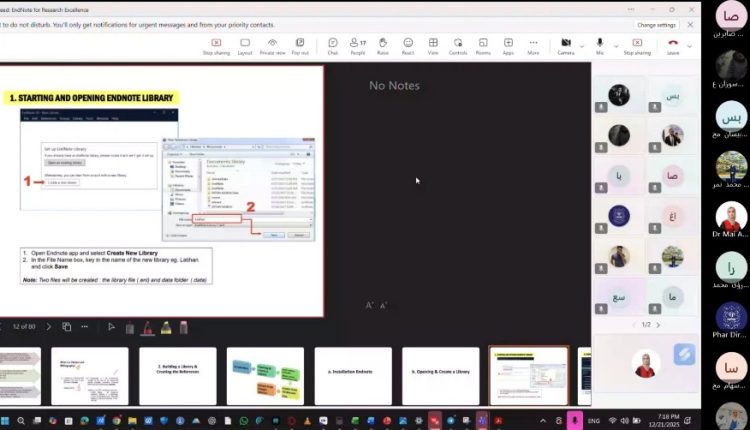Expand the Mic options dropdown arrow

tap(613, 44)
